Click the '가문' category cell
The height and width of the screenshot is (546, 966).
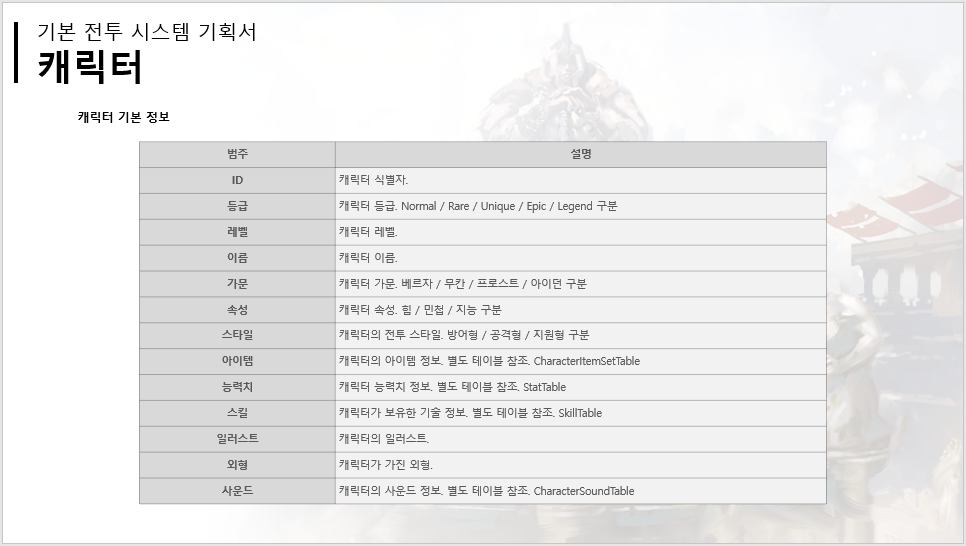(x=237, y=283)
